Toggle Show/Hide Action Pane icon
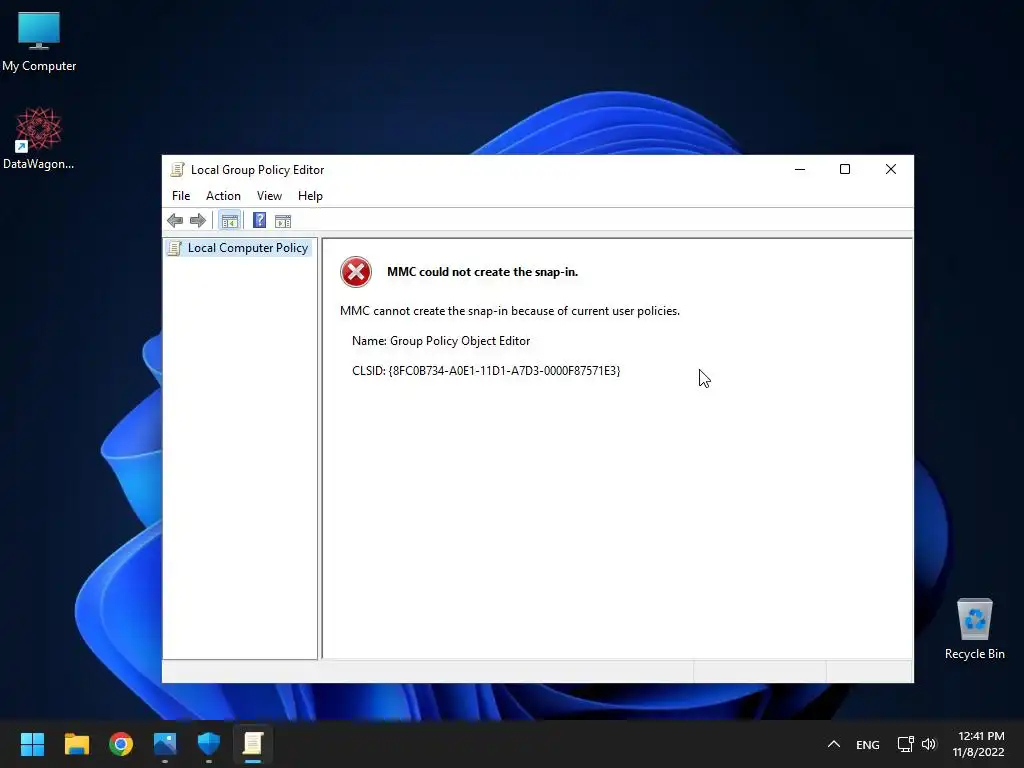The image size is (1024, 768). (x=283, y=221)
